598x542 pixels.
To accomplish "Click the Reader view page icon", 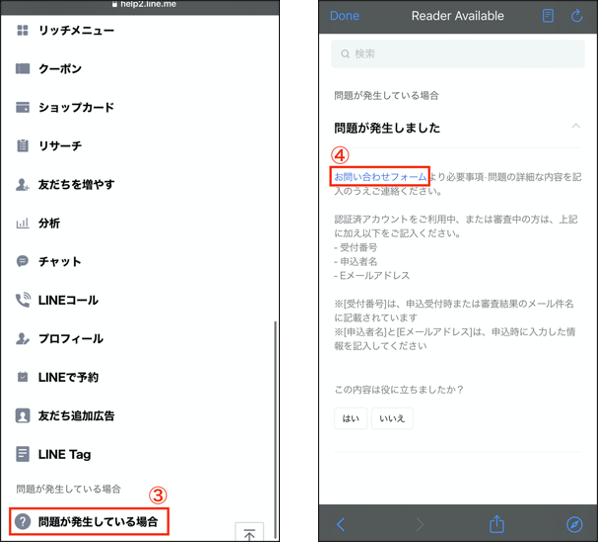I will pos(548,16).
